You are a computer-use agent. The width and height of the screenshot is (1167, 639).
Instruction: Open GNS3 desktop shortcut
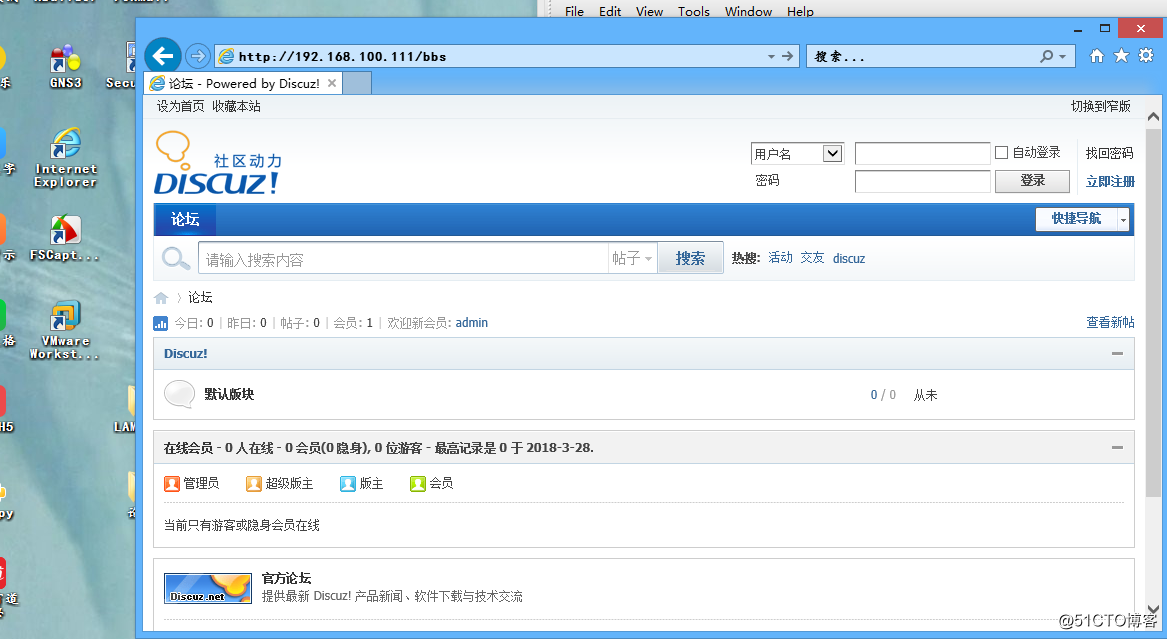click(x=65, y=67)
